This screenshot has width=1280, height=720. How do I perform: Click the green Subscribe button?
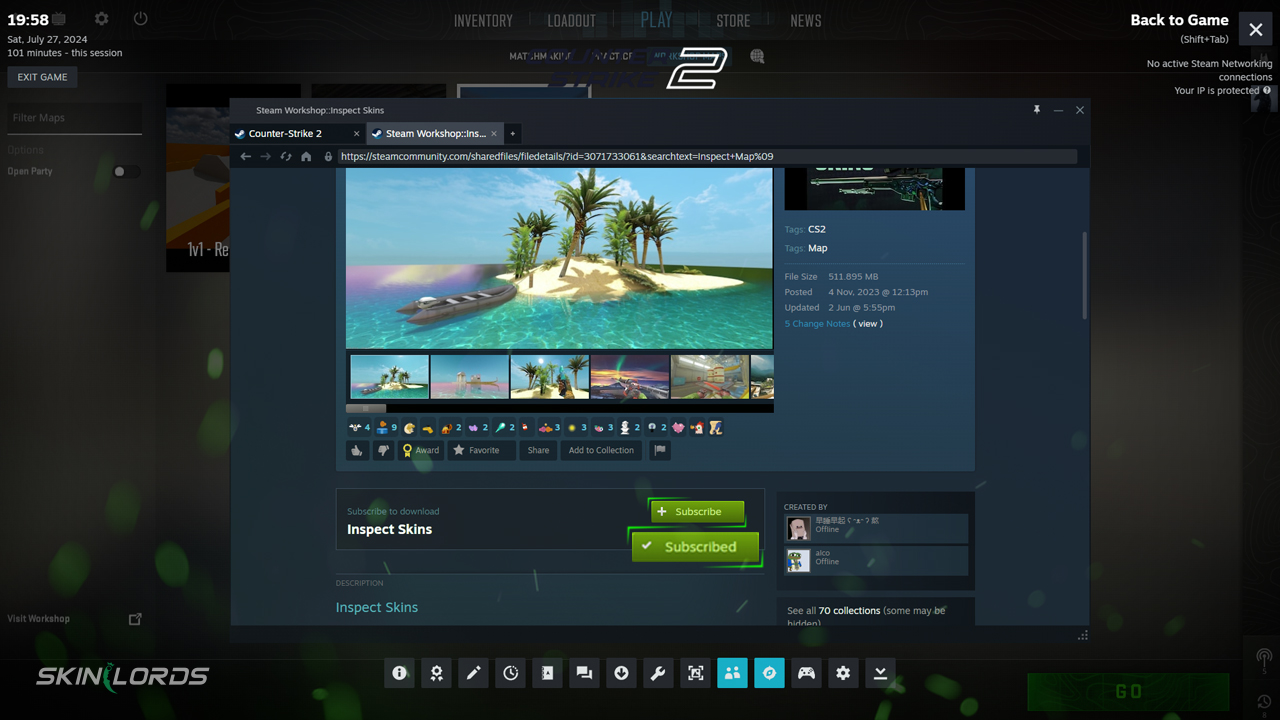(x=697, y=511)
